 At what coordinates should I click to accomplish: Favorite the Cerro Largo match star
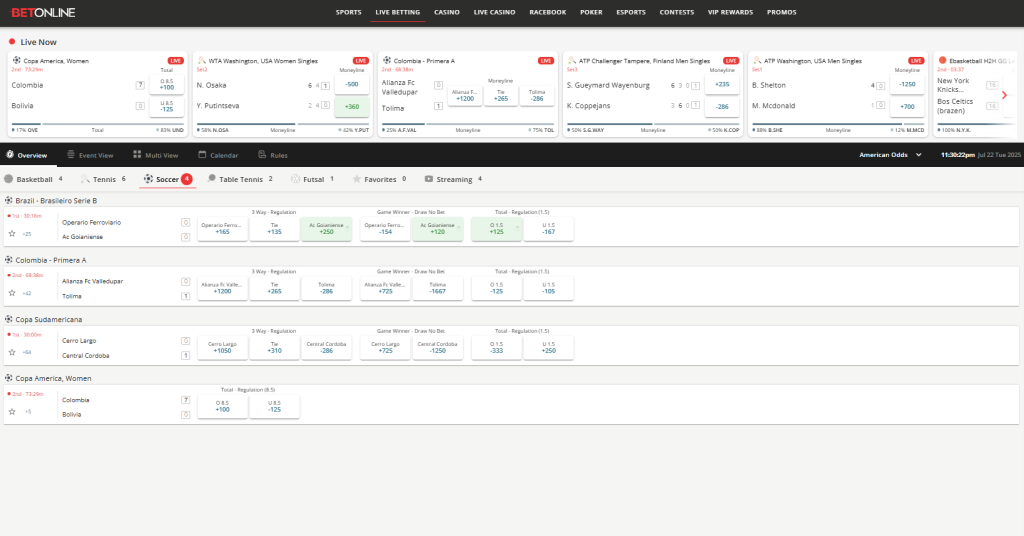tap(12, 353)
